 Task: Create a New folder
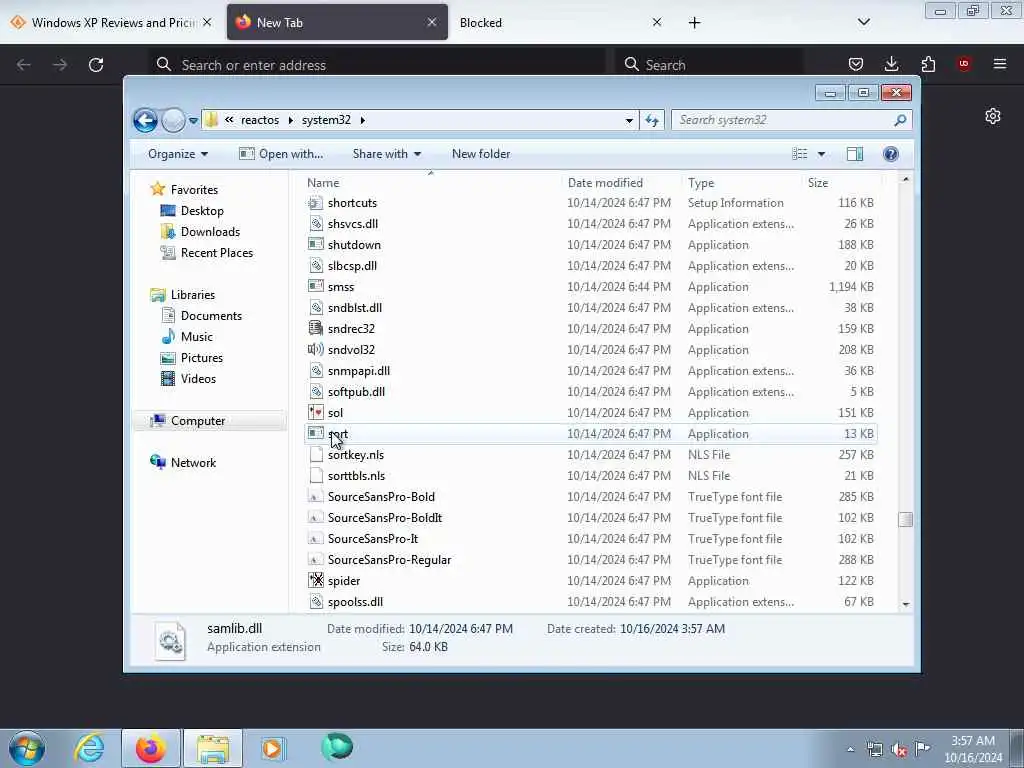pyautogui.click(x=481, y=154)
